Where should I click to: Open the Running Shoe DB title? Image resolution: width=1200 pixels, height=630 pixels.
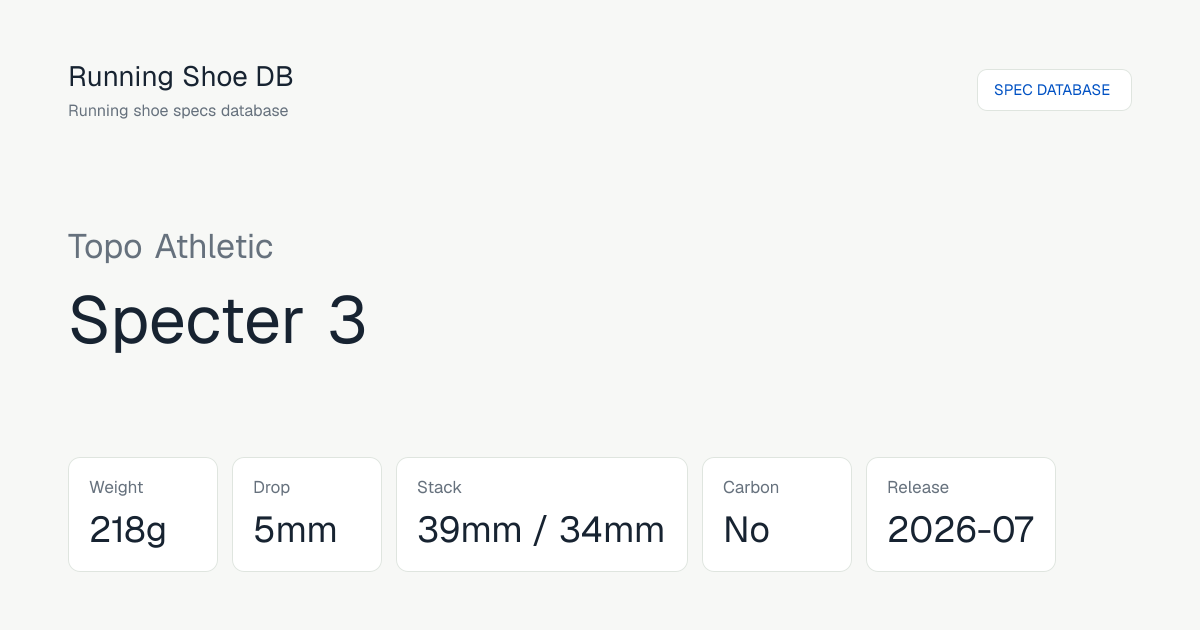[181, 76]
